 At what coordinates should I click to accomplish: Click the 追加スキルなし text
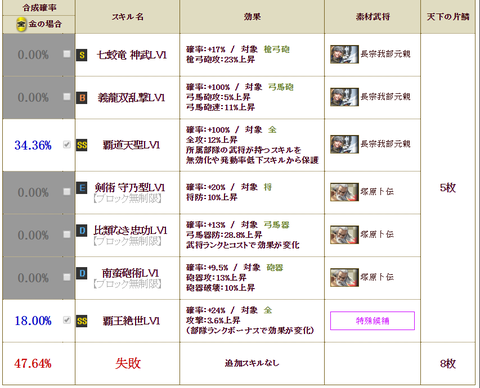252,363
